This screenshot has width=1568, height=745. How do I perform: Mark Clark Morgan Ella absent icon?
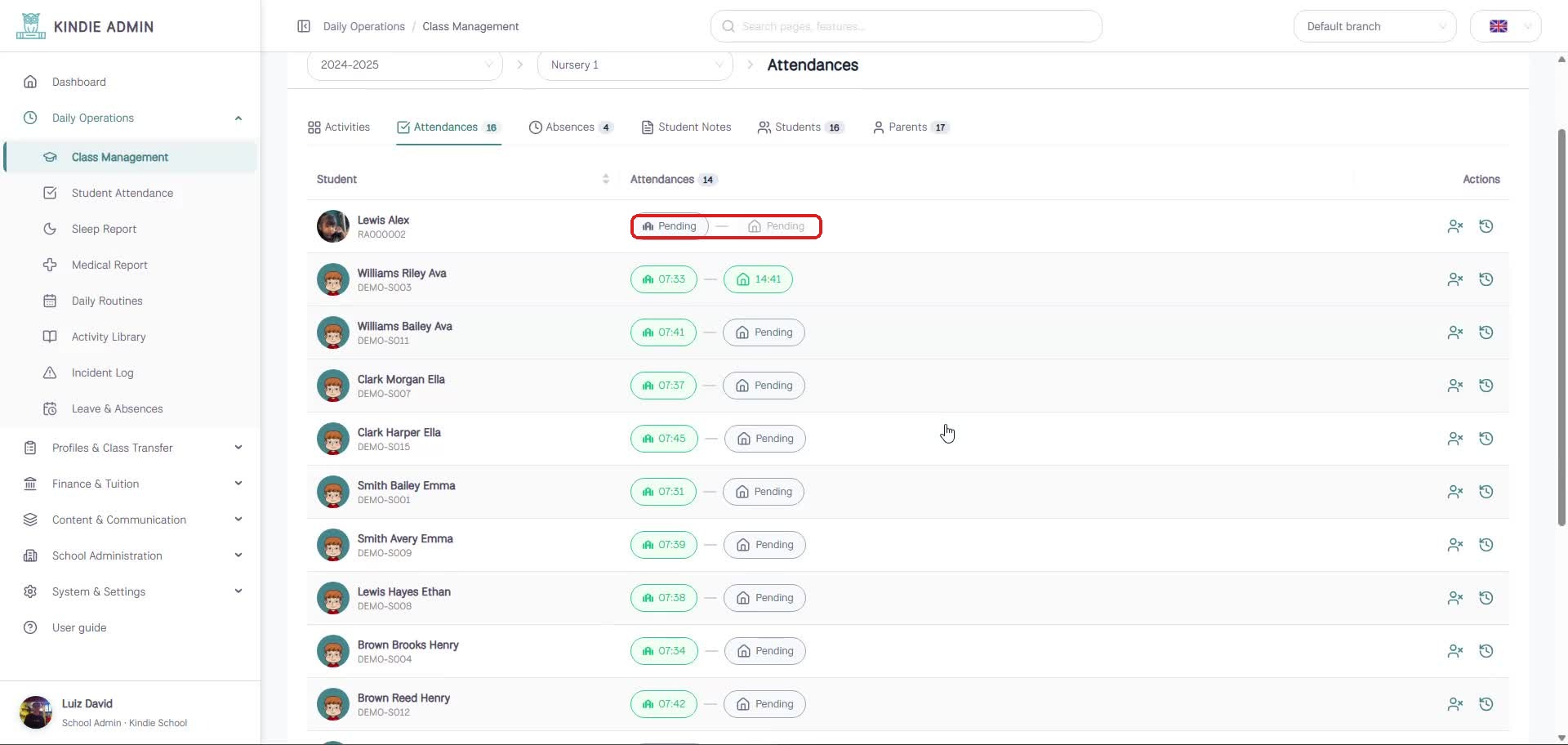[1454, 386]
